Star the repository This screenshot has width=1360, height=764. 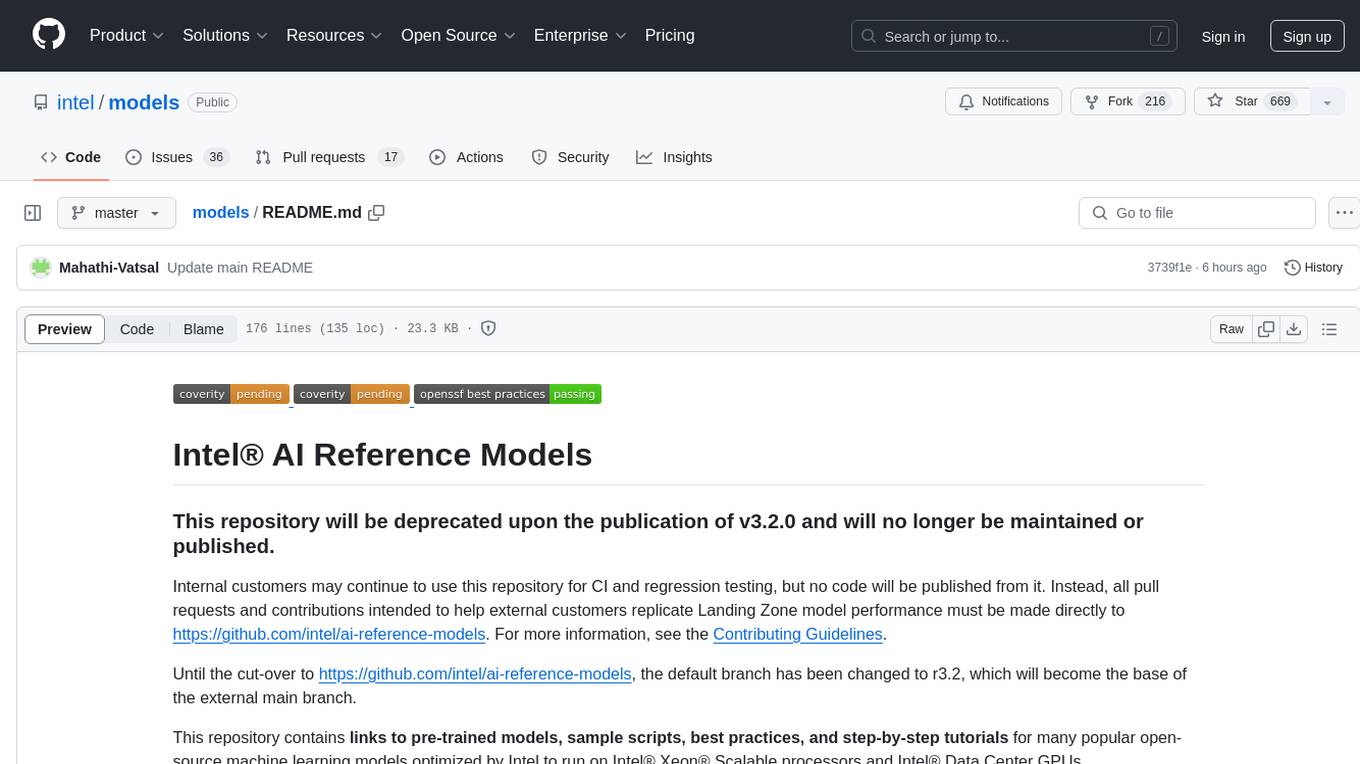1252,101
